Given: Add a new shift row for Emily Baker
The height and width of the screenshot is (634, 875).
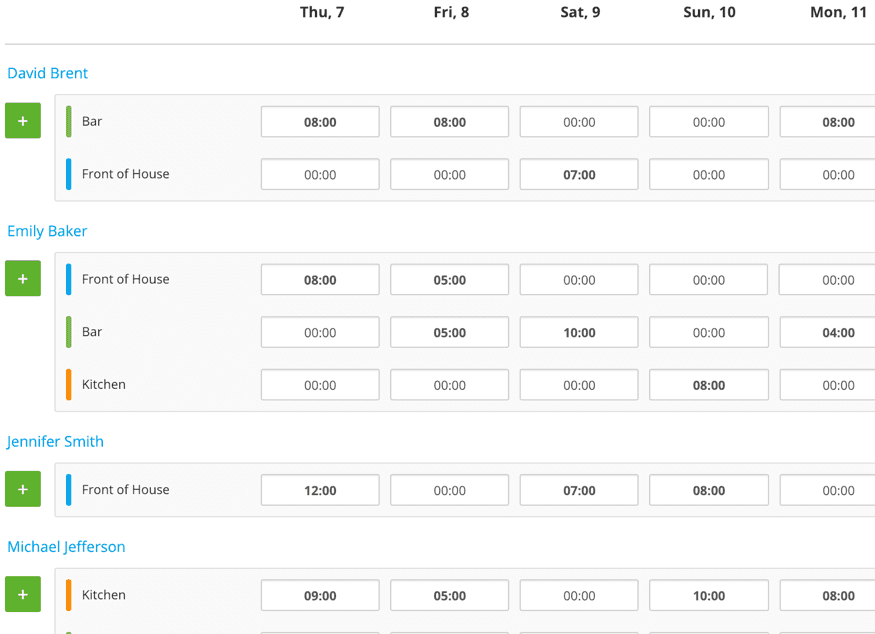Looking at the screenshot, I should pyautogui.click(x=22, y=278).
